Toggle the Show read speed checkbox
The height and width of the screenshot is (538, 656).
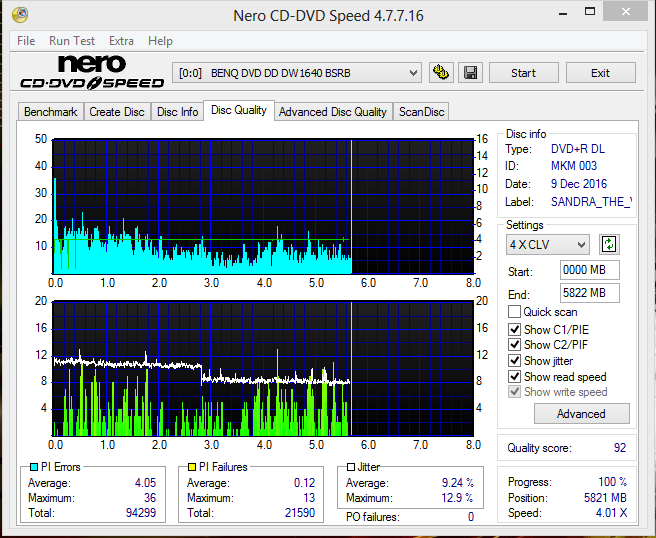(x=514, y=377)
